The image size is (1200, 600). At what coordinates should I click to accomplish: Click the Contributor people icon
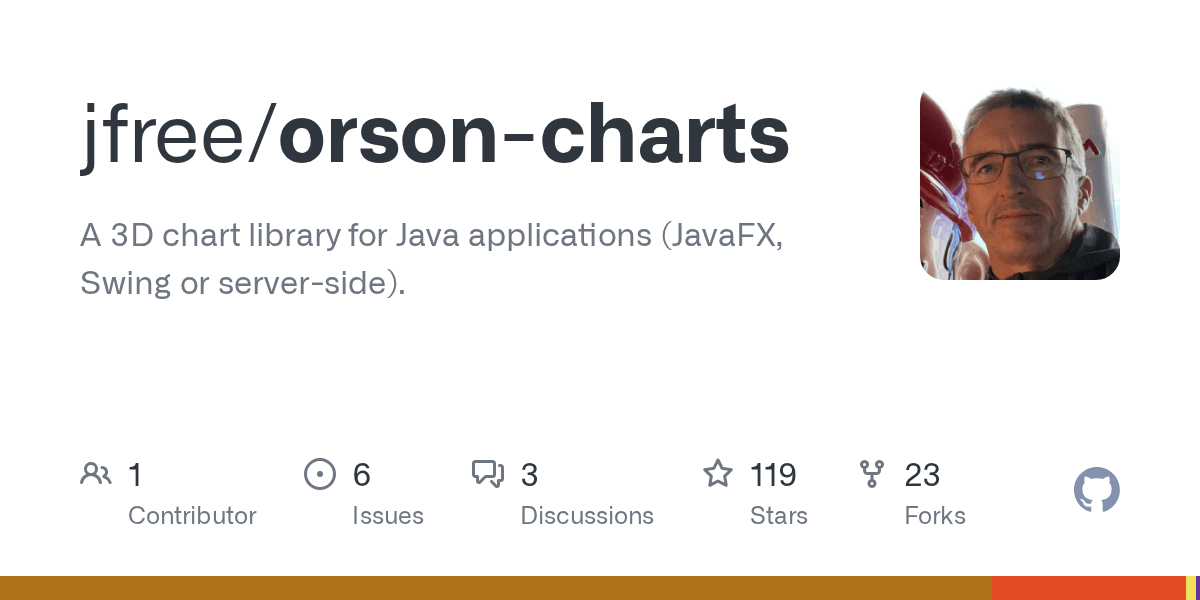click(95, 474)
